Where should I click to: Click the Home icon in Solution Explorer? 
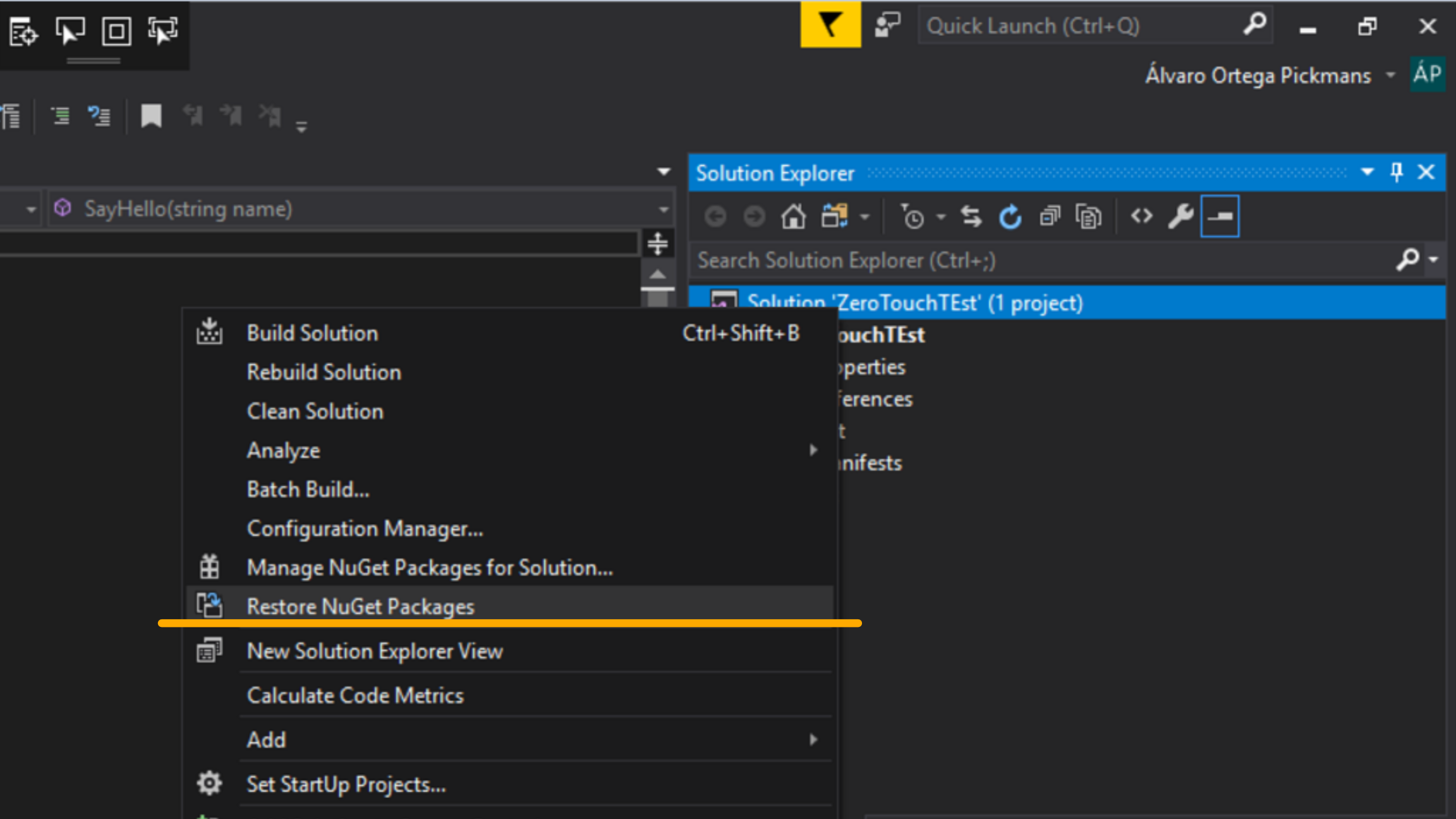tap(793, 217)
